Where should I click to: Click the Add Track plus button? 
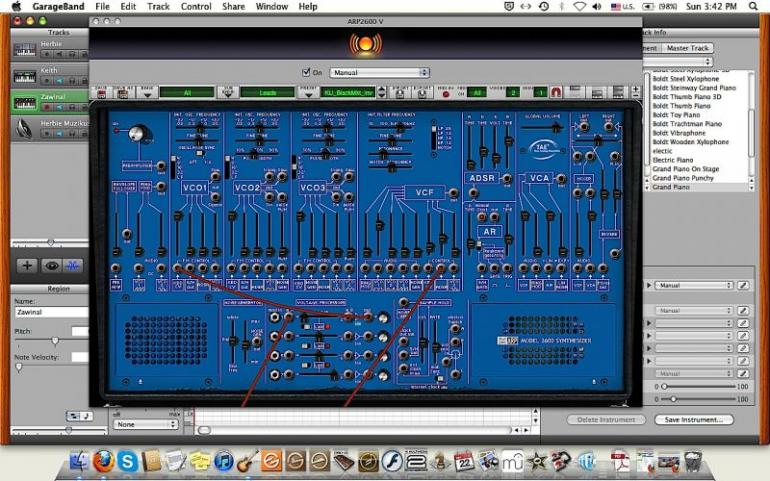point(27,266)
